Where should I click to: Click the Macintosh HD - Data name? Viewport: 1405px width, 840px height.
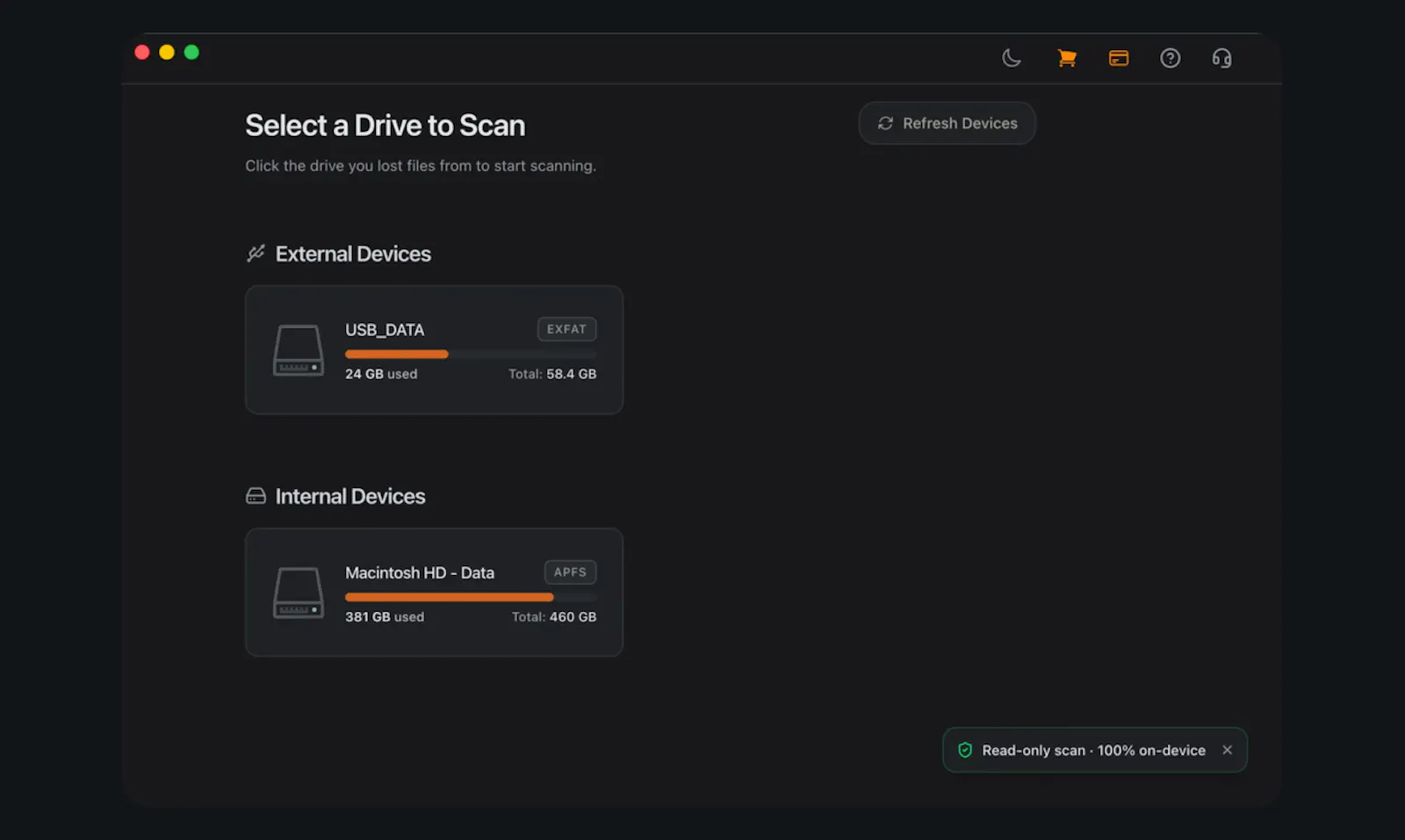click(x=420, y=572)
